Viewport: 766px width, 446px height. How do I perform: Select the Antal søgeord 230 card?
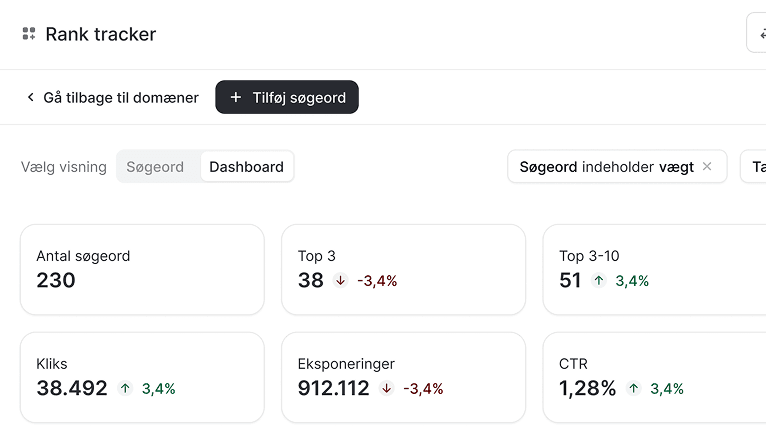click(x=142, y=270)
